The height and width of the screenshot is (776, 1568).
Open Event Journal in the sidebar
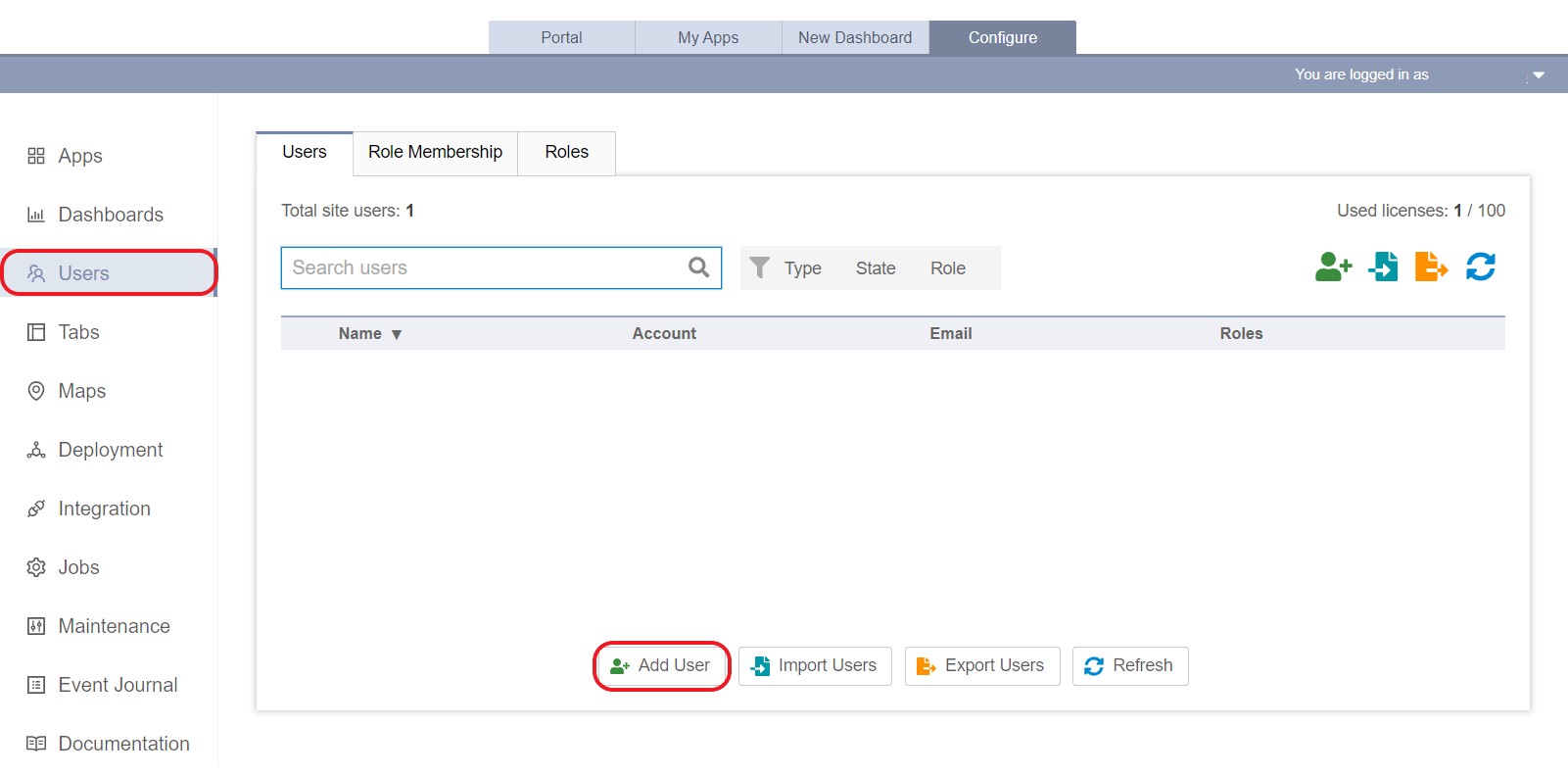118,685
